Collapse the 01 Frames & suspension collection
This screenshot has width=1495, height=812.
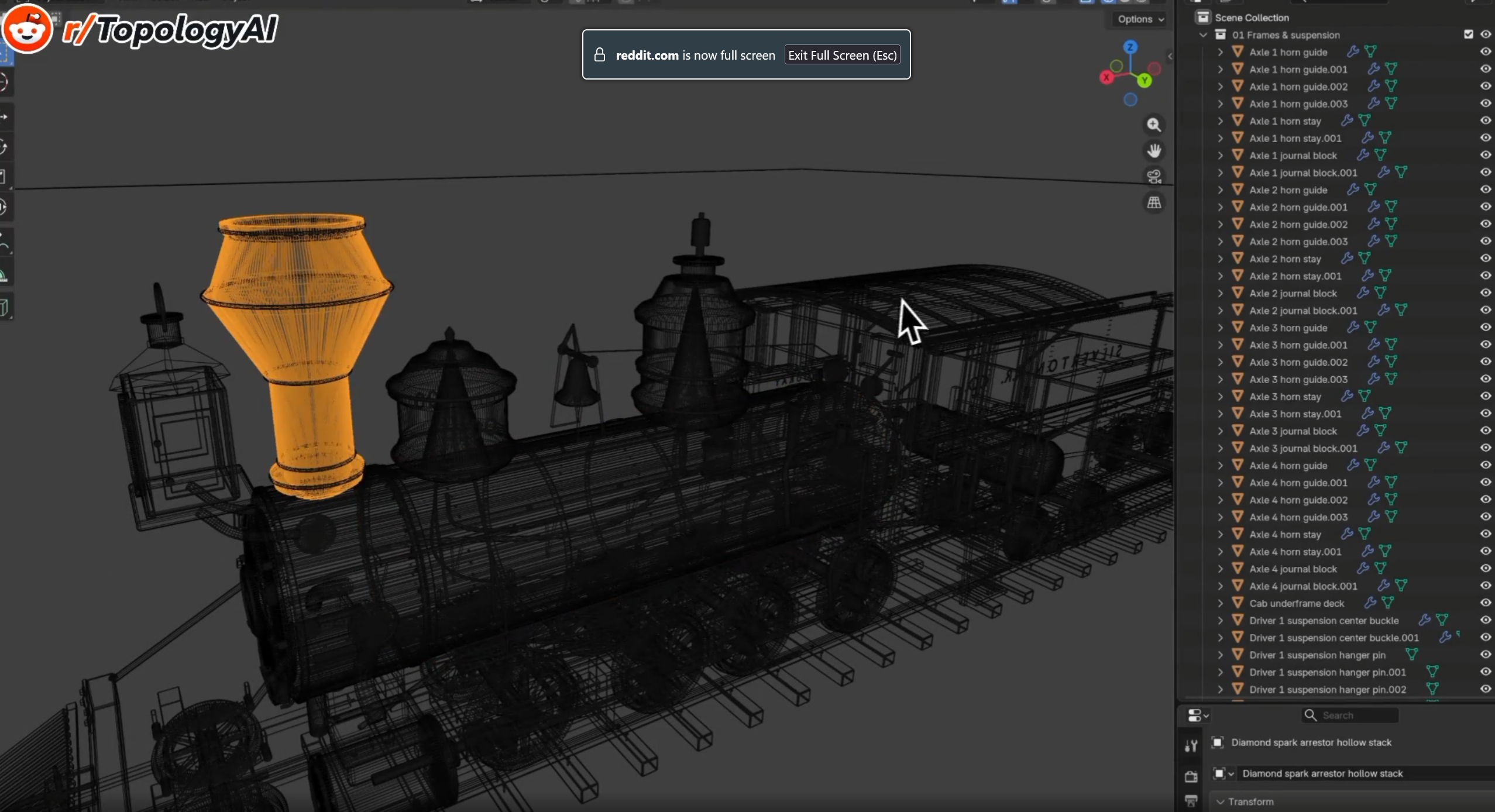[x=1203, y=35]
